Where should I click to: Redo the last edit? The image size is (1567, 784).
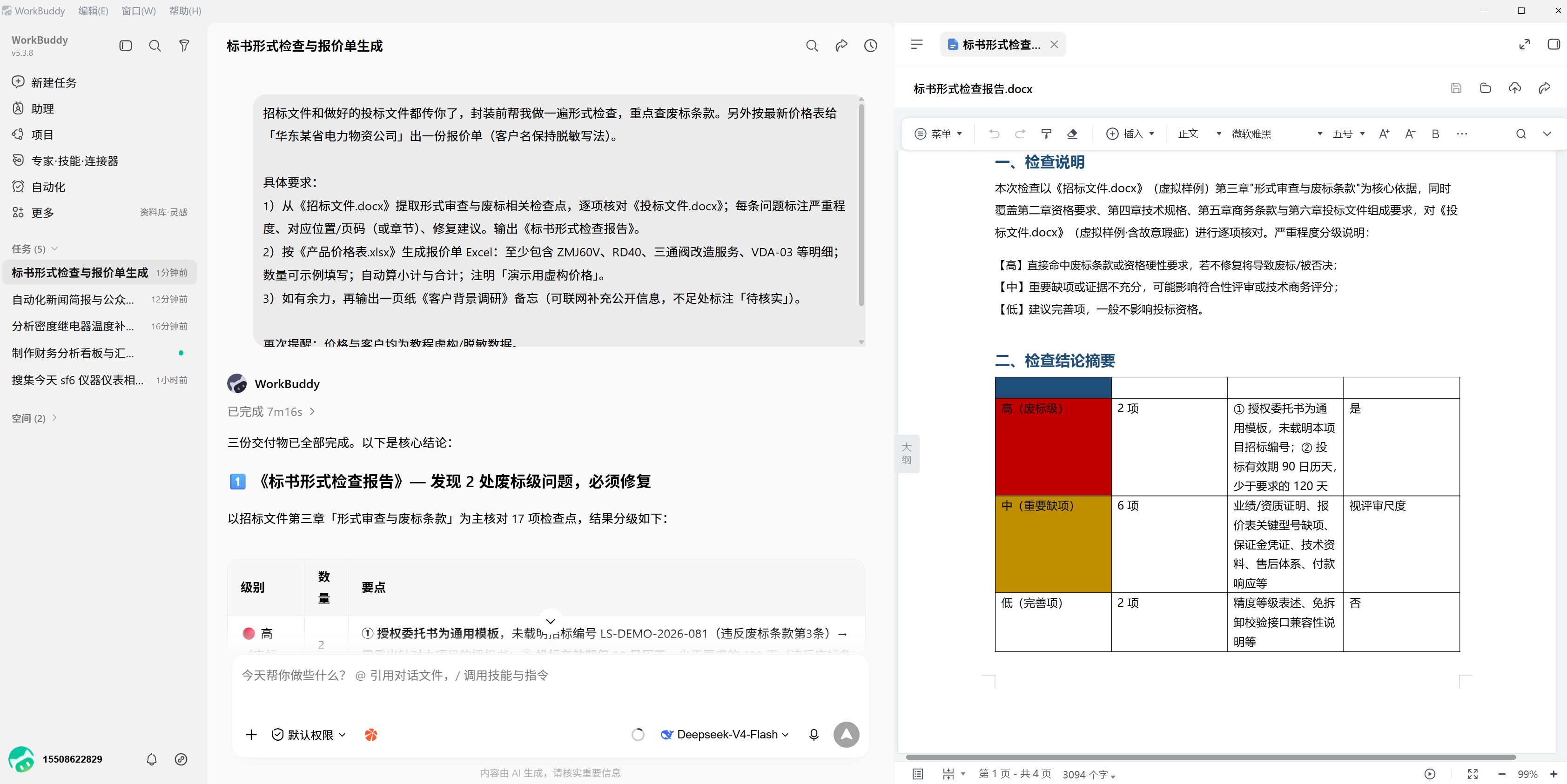click(x=1020, y=134)
